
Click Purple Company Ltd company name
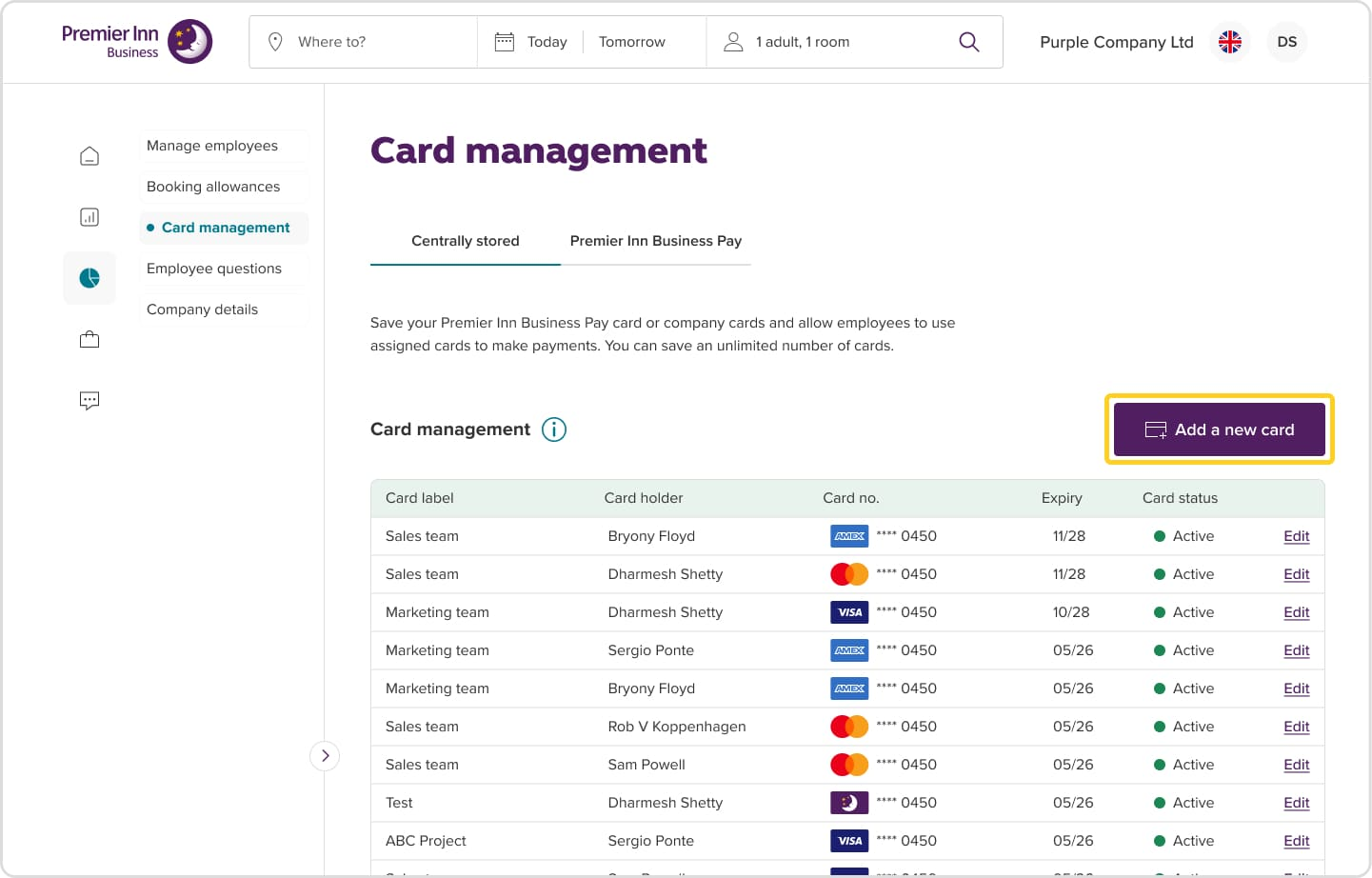(1117, 42)
